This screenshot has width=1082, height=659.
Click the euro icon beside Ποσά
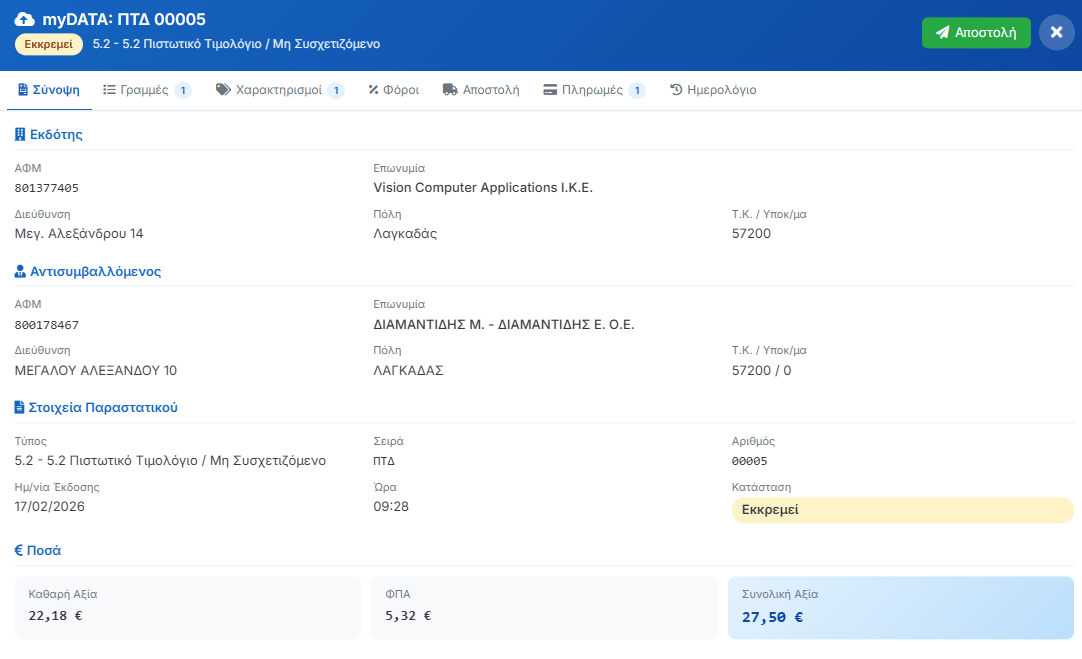[x=19, y=550]
